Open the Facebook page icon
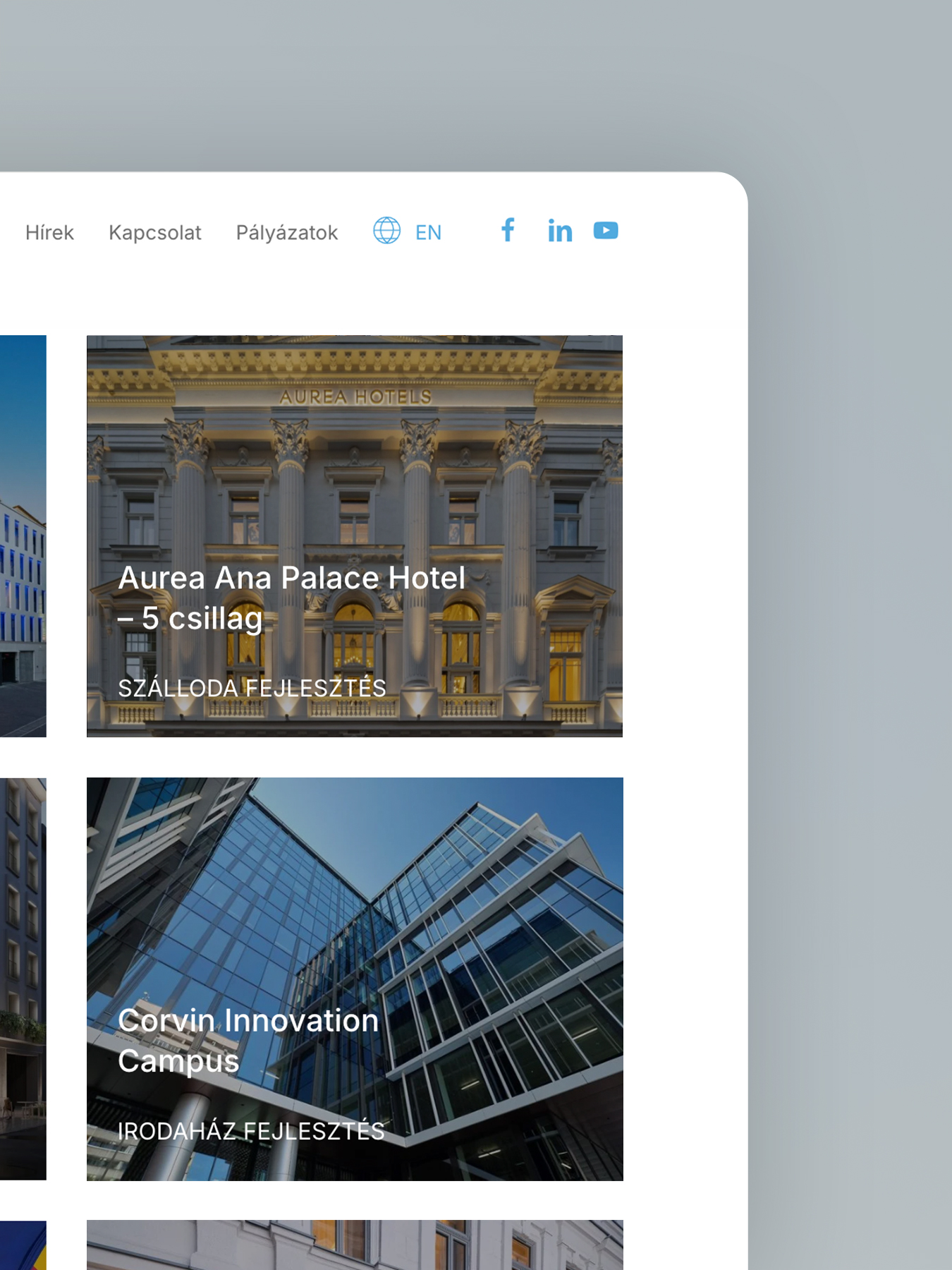This screenshot has height=1270, width=952. coord(508,231)
